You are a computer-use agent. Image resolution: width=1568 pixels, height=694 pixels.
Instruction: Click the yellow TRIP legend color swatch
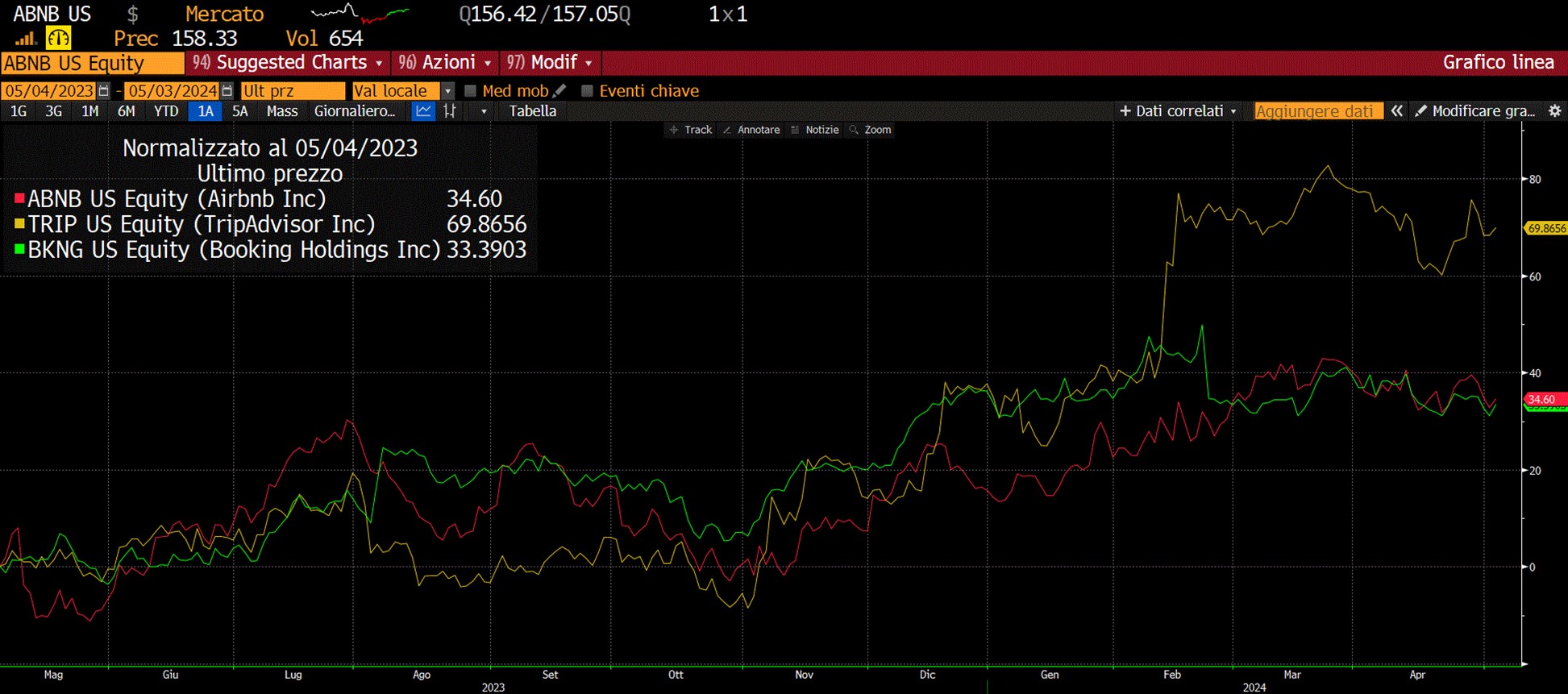tap(19, 224)
